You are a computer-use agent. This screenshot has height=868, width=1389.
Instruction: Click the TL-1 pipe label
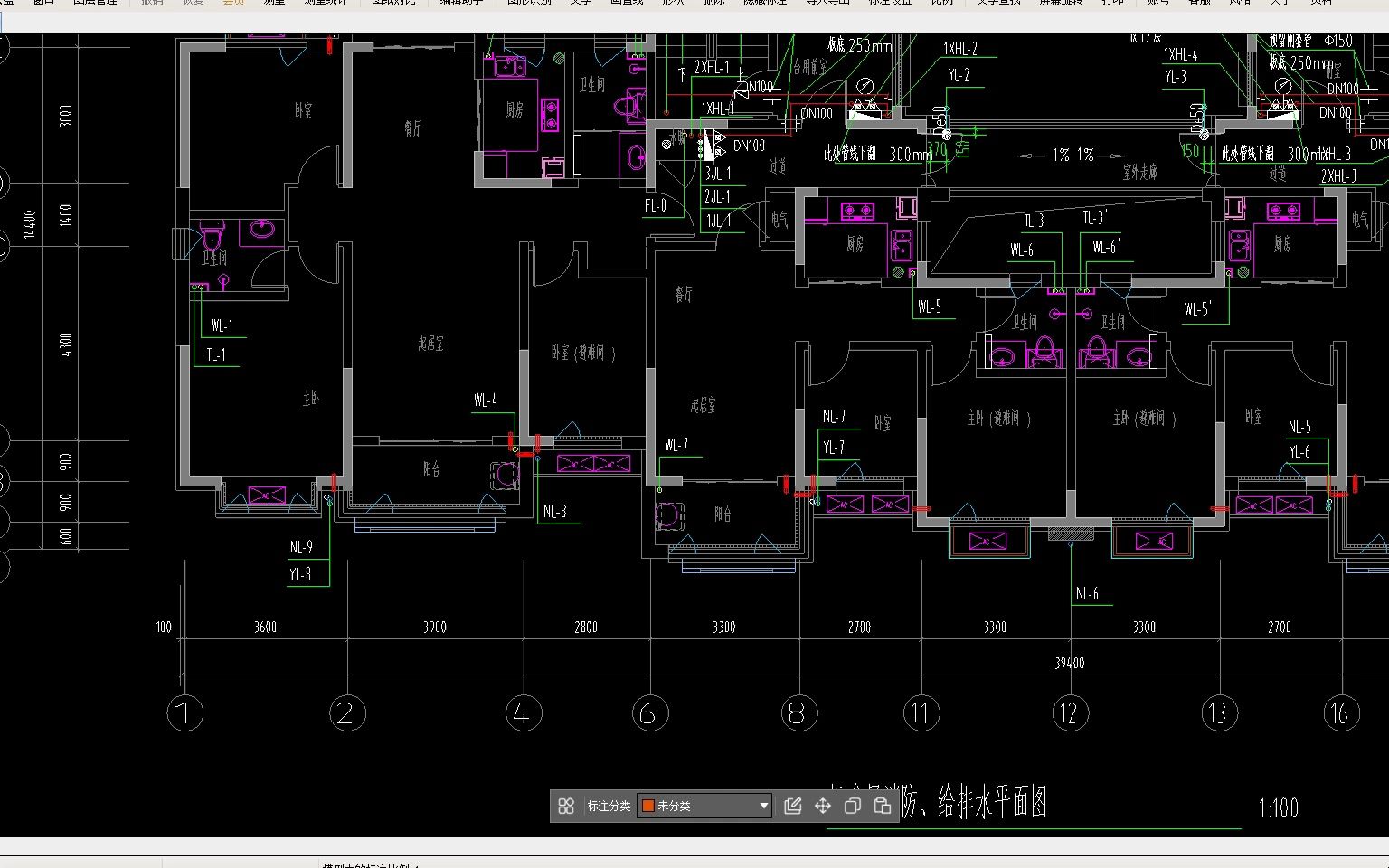[216, 355]
